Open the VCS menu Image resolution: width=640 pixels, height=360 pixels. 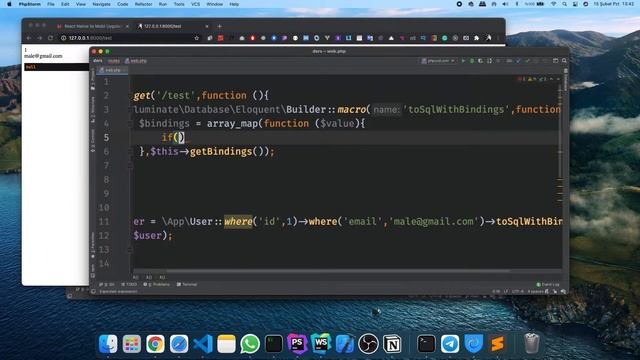(196, 4)
